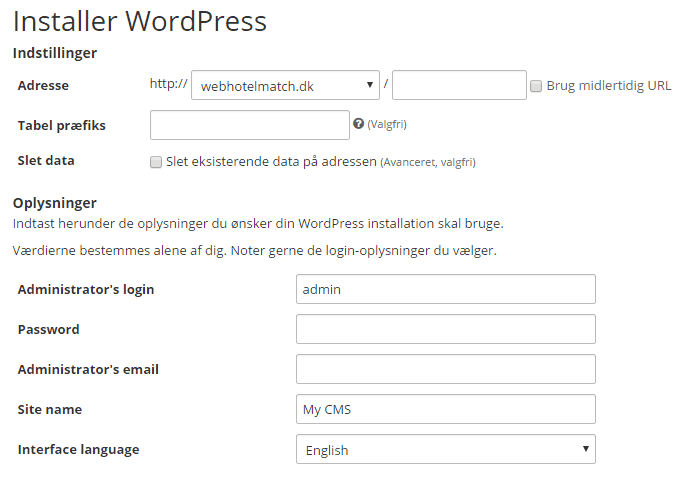This screenshot has height=492, width=685.
Task: Click the Adresse field label
Action: tap(43, 85)
